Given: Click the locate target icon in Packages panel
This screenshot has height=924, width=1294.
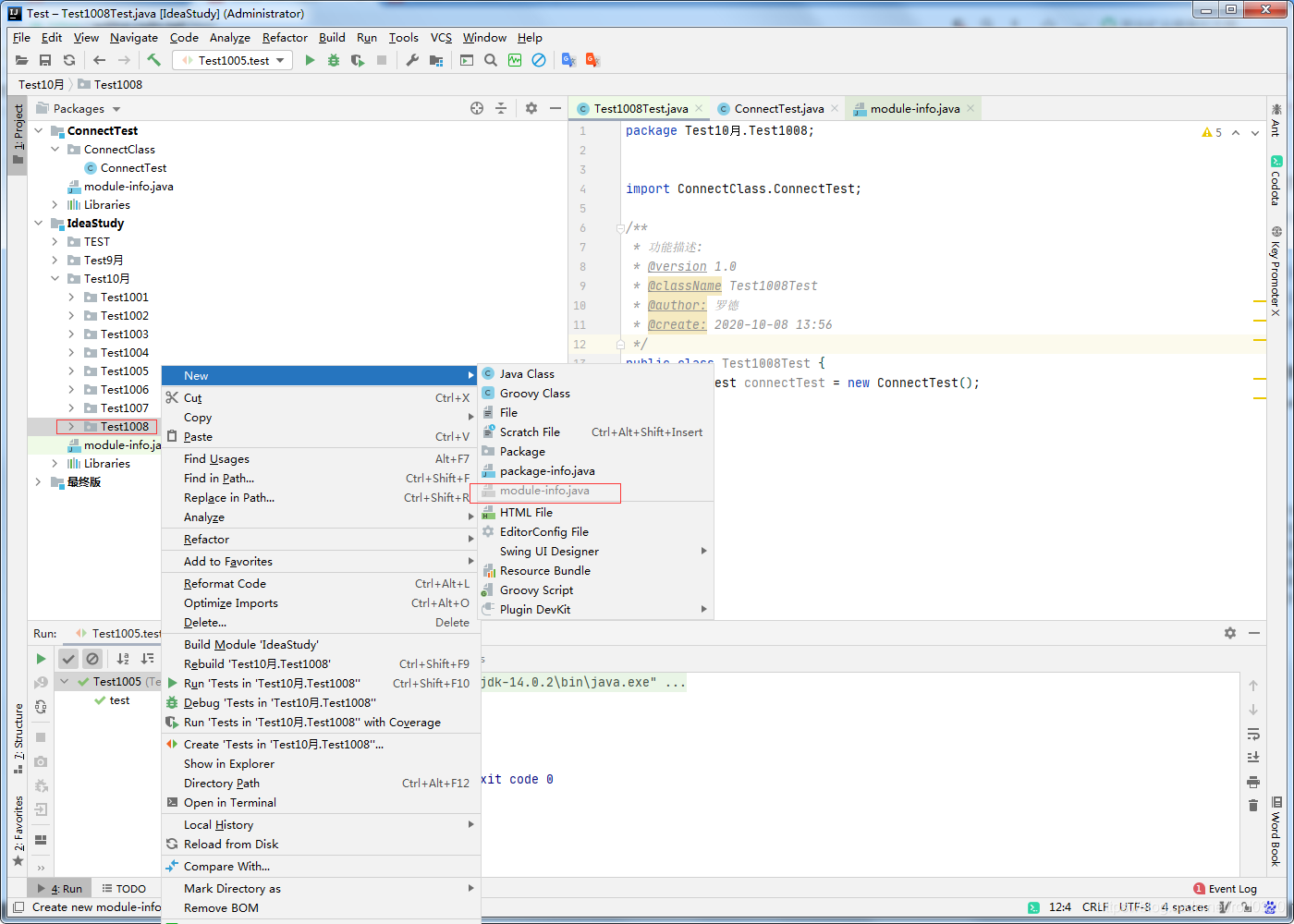Looking at the screenshot, I should click(x=477, y=108).
